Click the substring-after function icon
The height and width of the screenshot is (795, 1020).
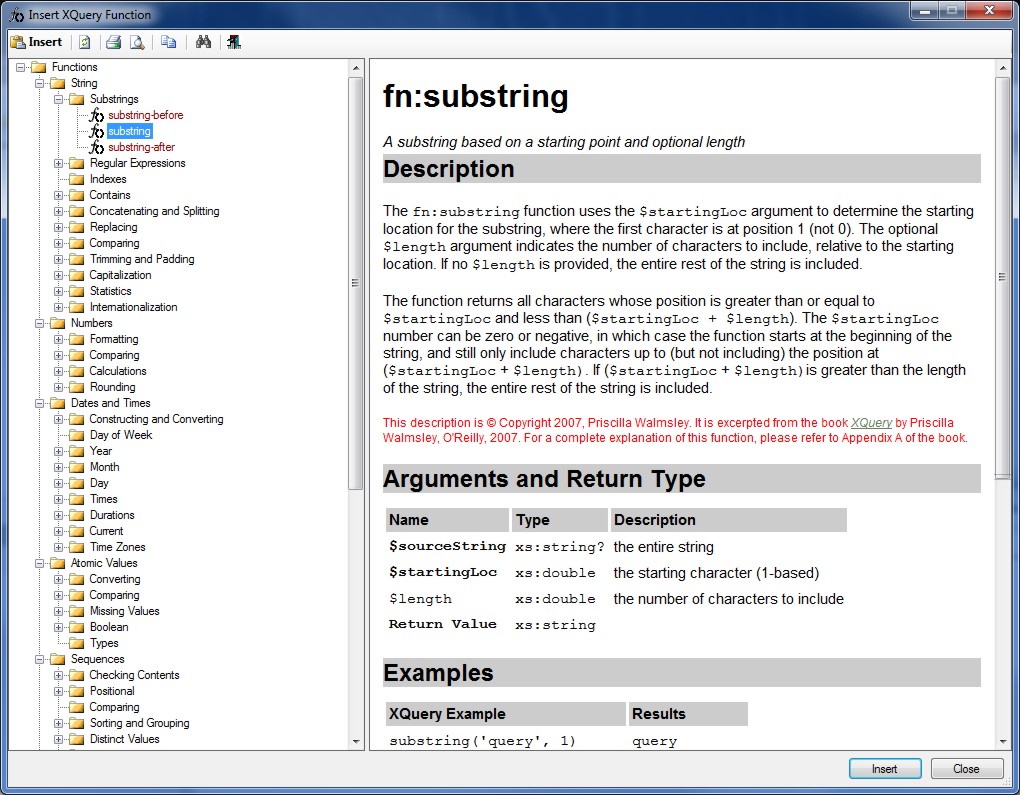coord(97,147)
